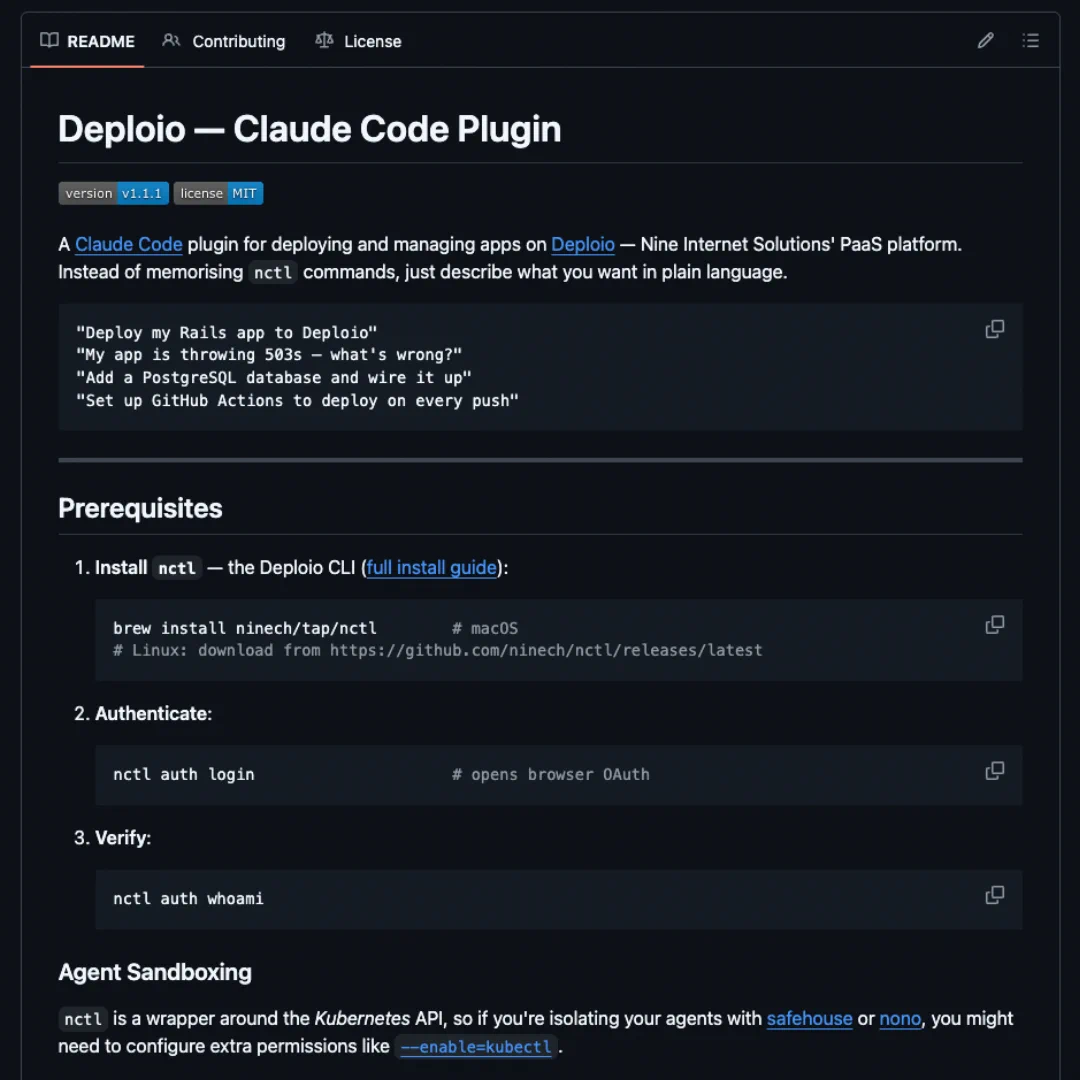Click the "# opens browser OAuth" comment
Screen dimensions: 1080x1080
tap(550, 774)
